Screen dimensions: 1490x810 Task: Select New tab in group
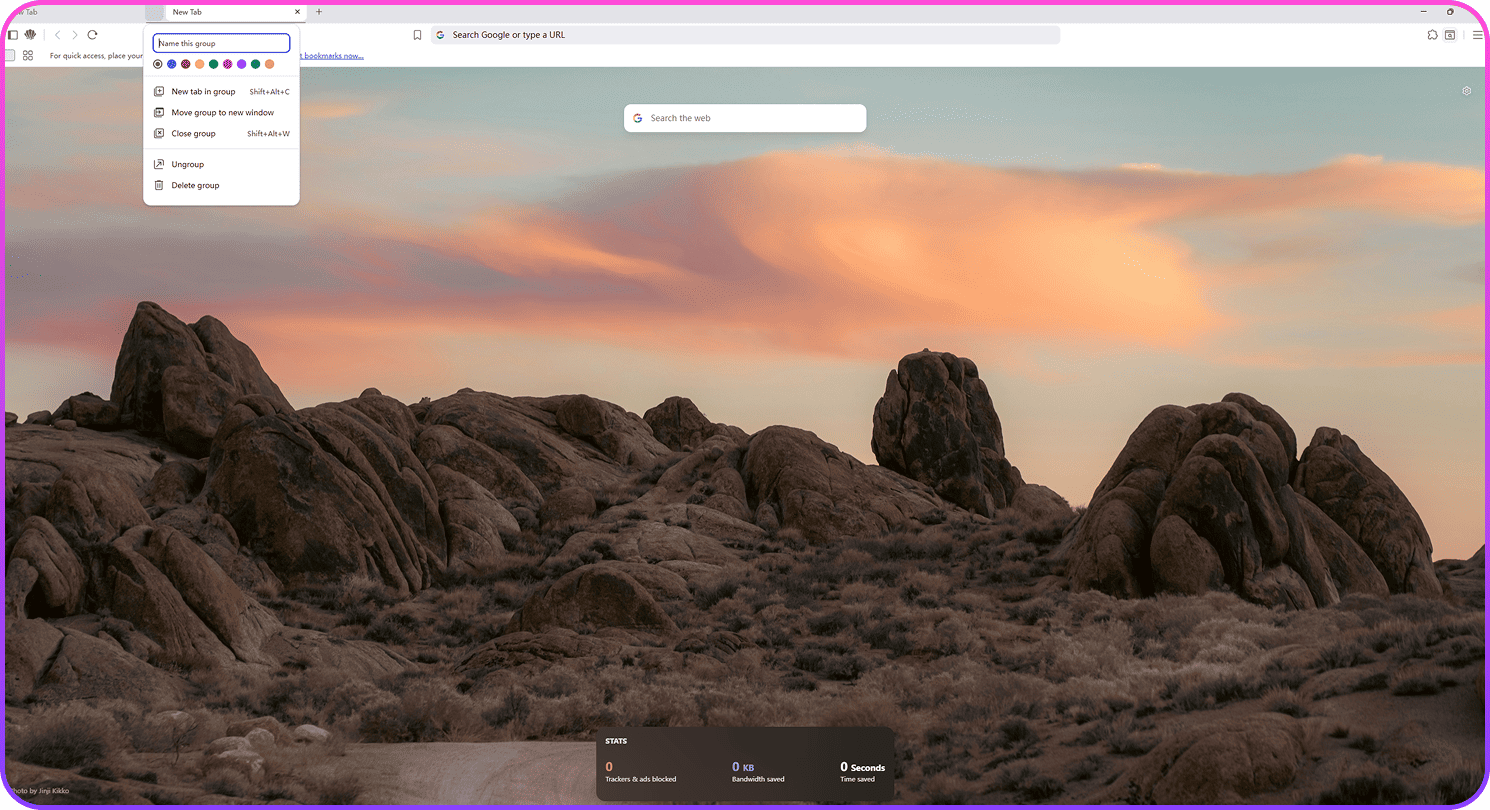tap(203, 92)
